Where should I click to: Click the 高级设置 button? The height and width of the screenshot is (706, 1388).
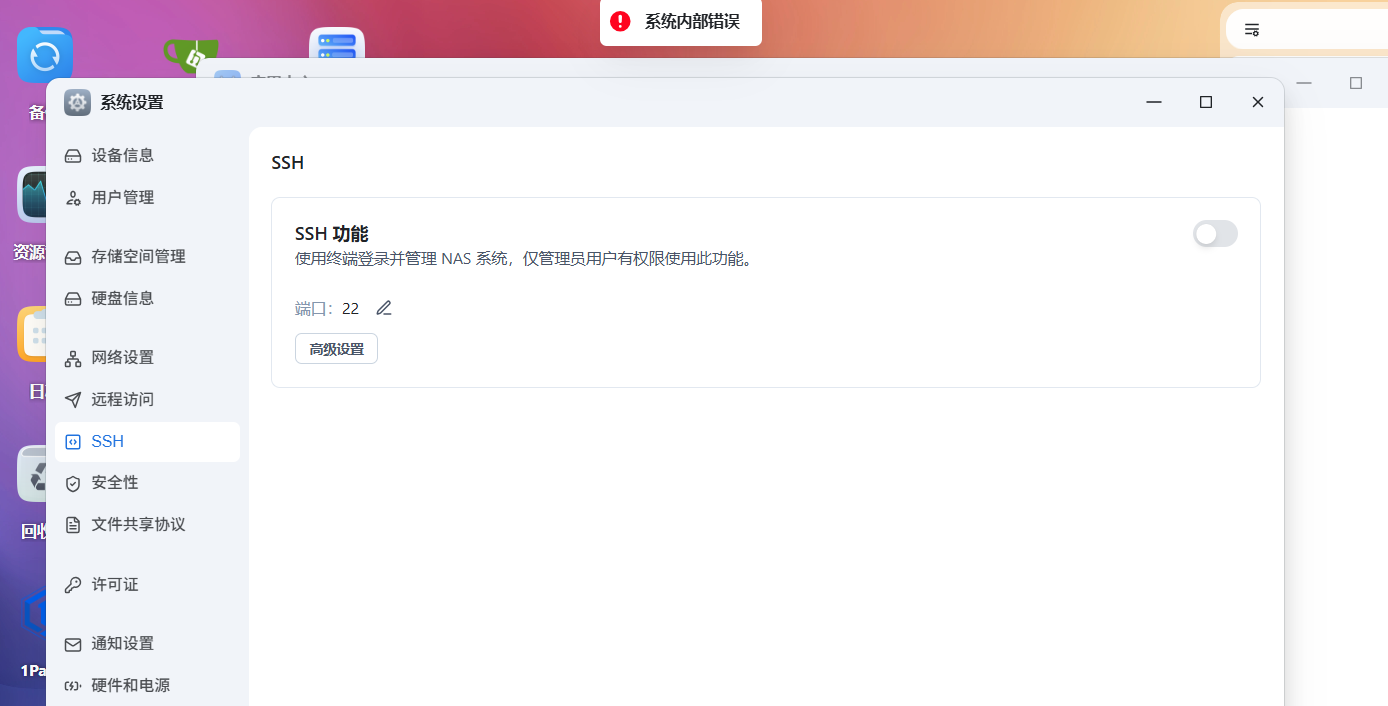(x=336, y=348)
